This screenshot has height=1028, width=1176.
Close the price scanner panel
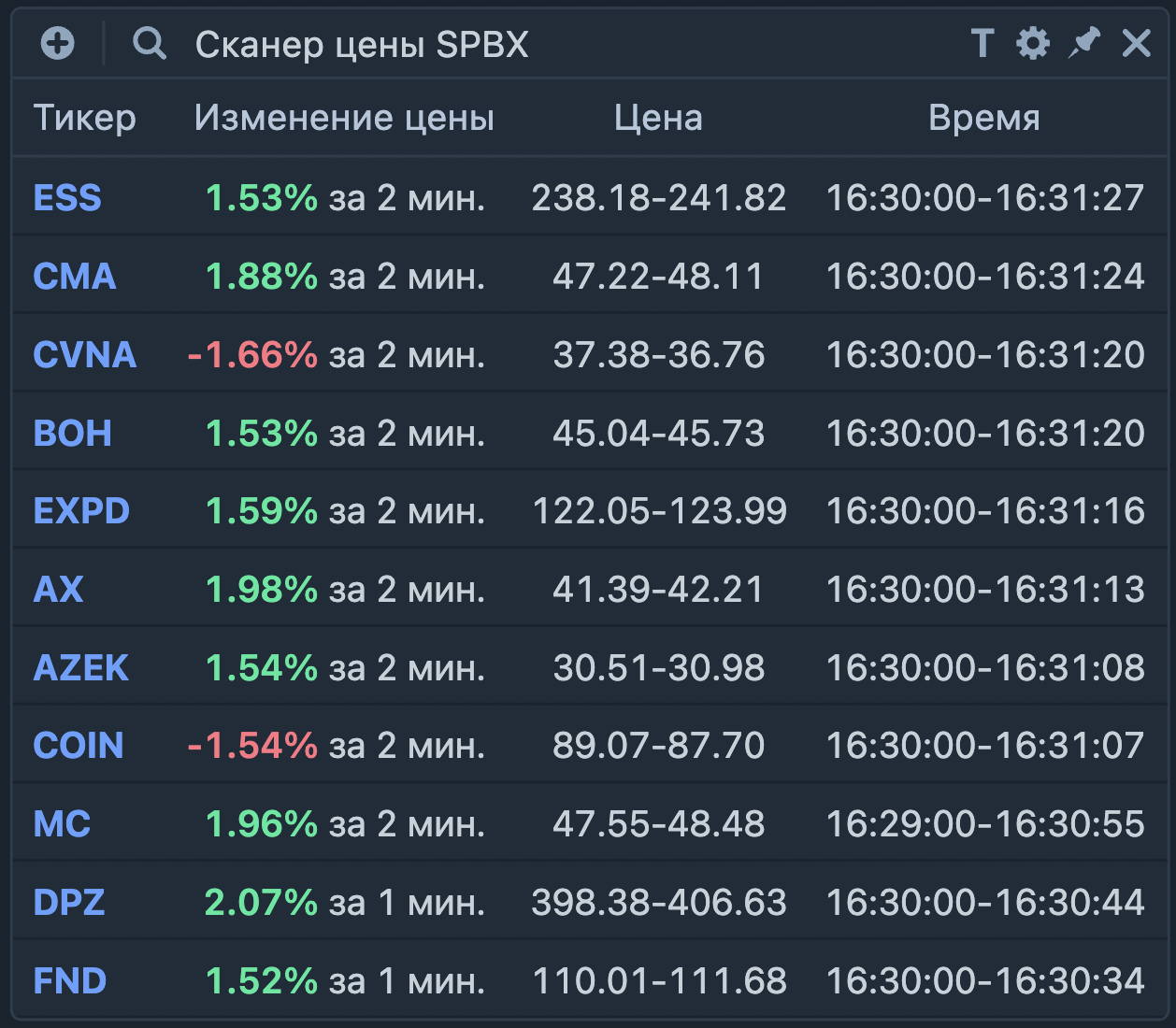(1136, 44)
